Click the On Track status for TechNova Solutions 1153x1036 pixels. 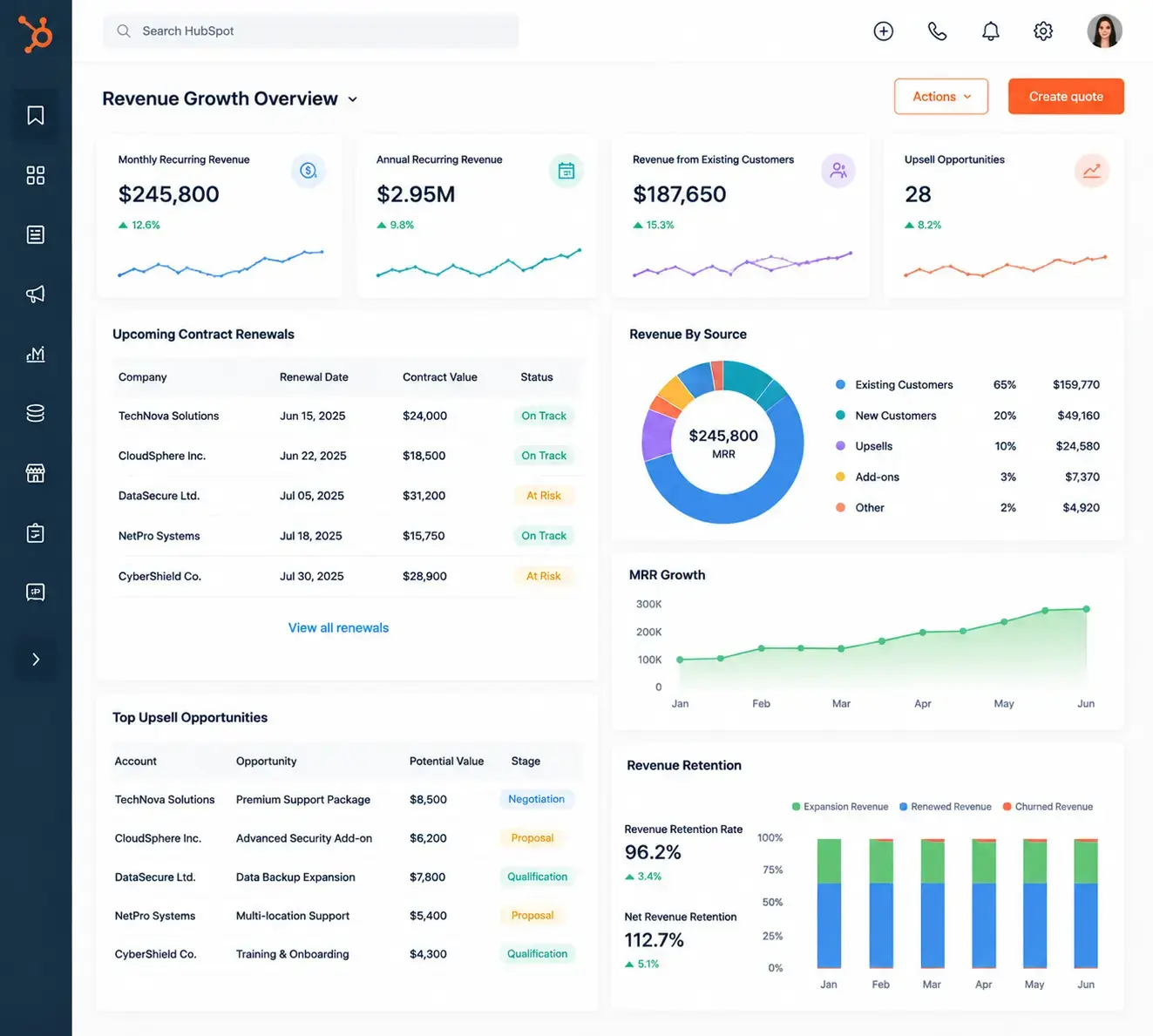tap(544, 416)
